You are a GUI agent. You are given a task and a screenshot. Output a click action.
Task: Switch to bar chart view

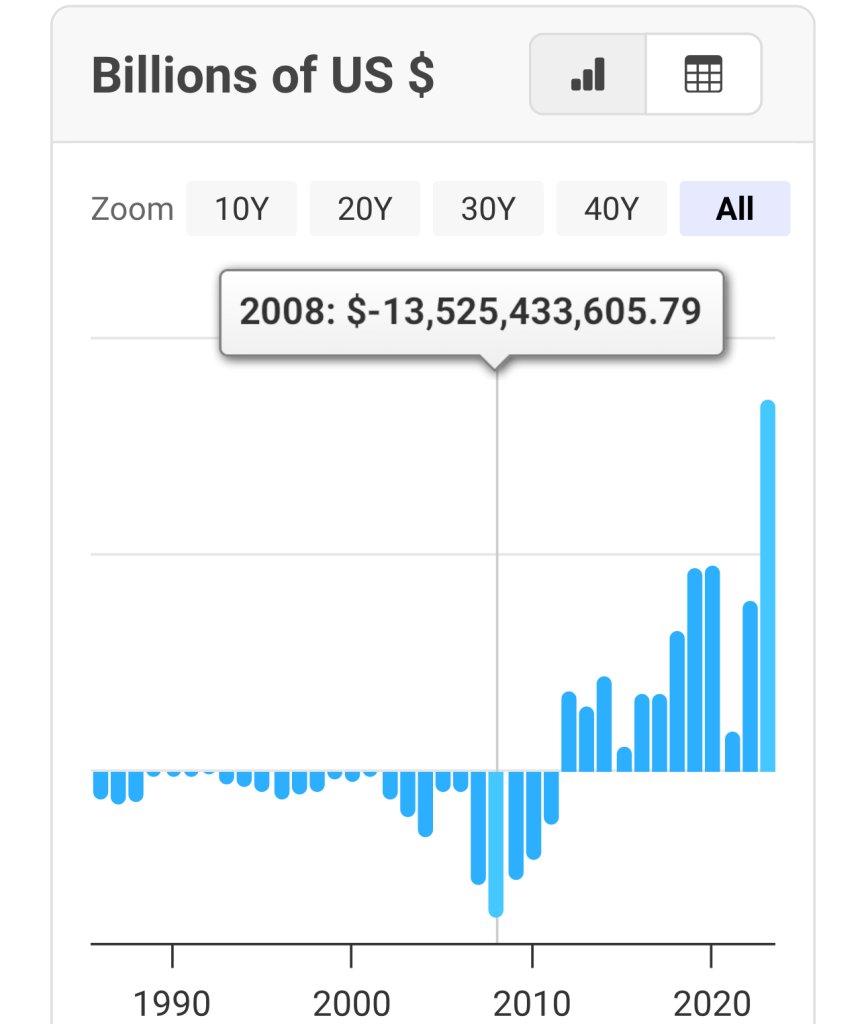click(x=588, y=75)
